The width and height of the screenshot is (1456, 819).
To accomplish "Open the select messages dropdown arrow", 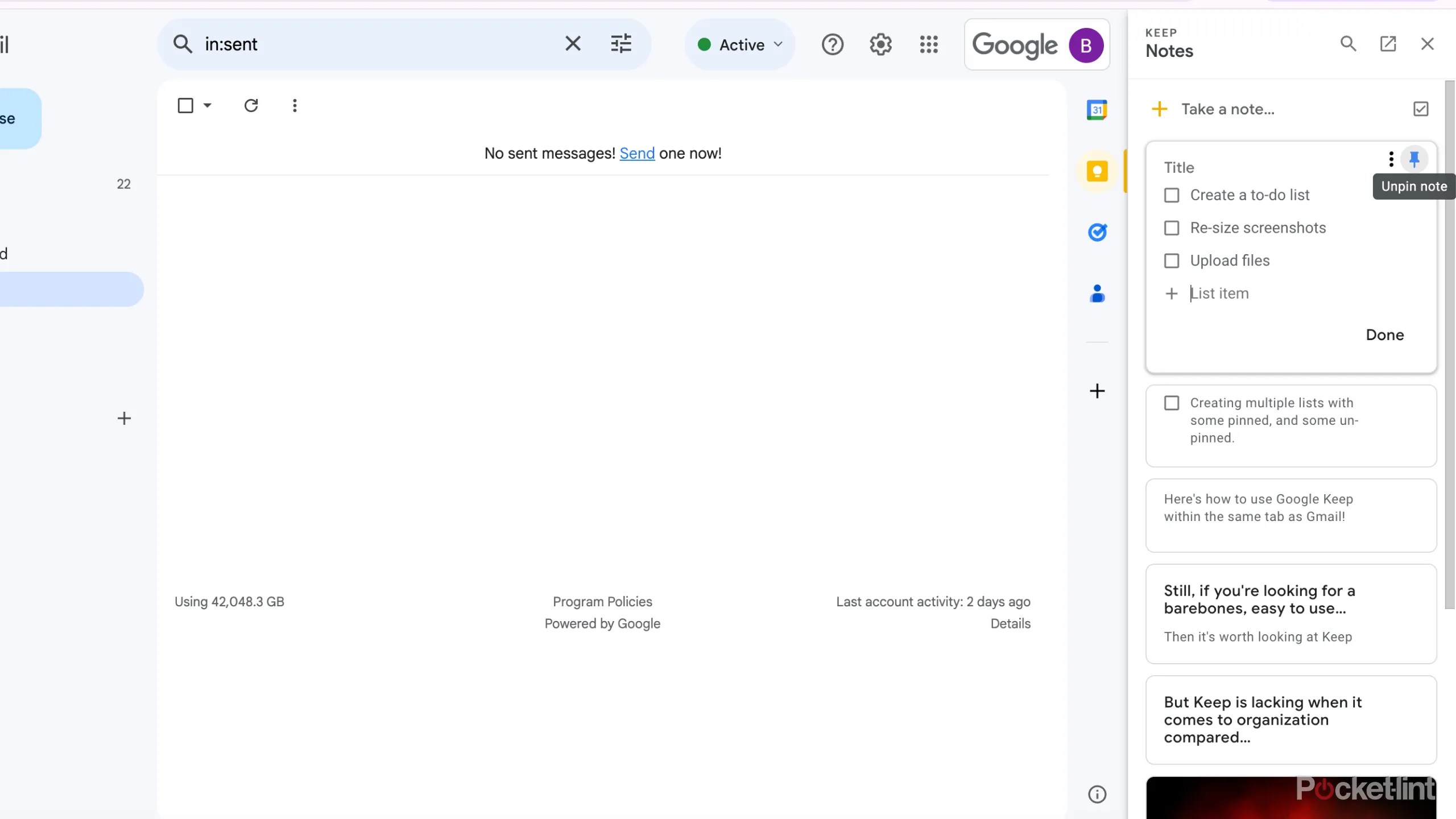I will click(x=207, y=106).
